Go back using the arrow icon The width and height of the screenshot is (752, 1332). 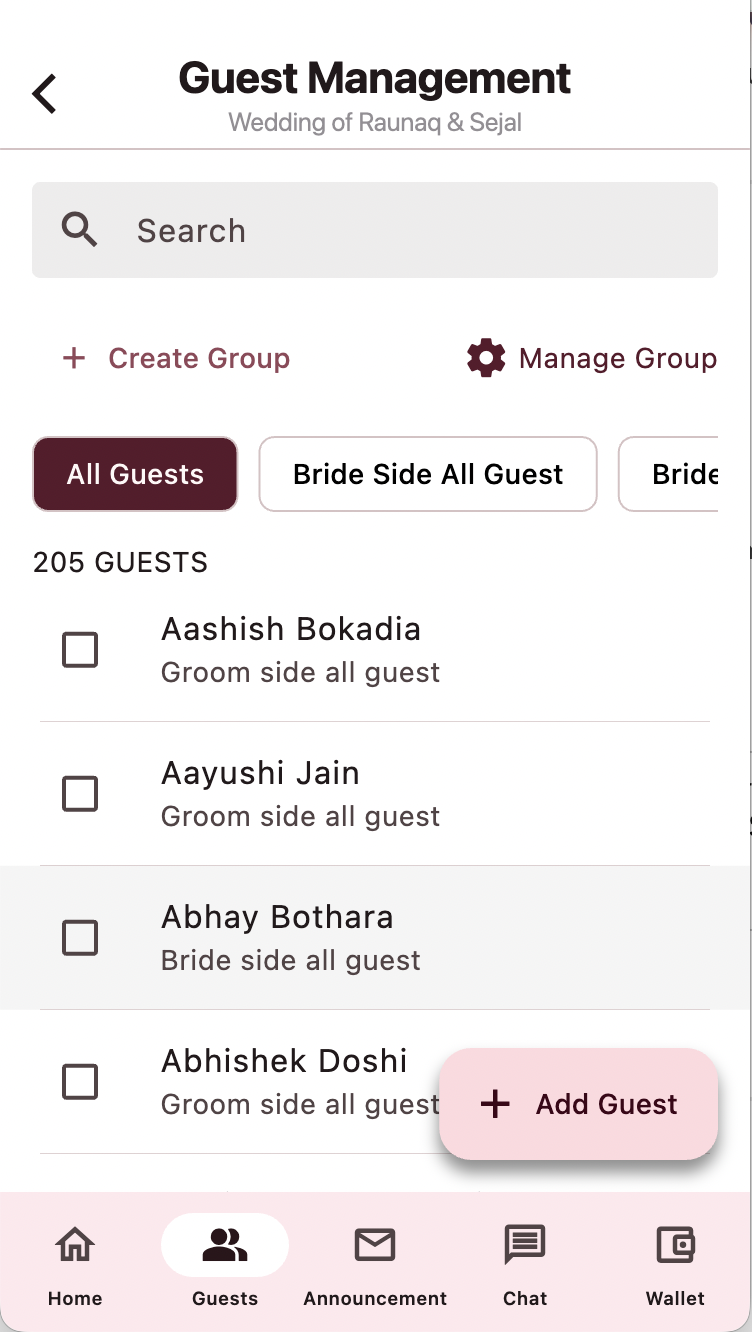click(45, 94)
